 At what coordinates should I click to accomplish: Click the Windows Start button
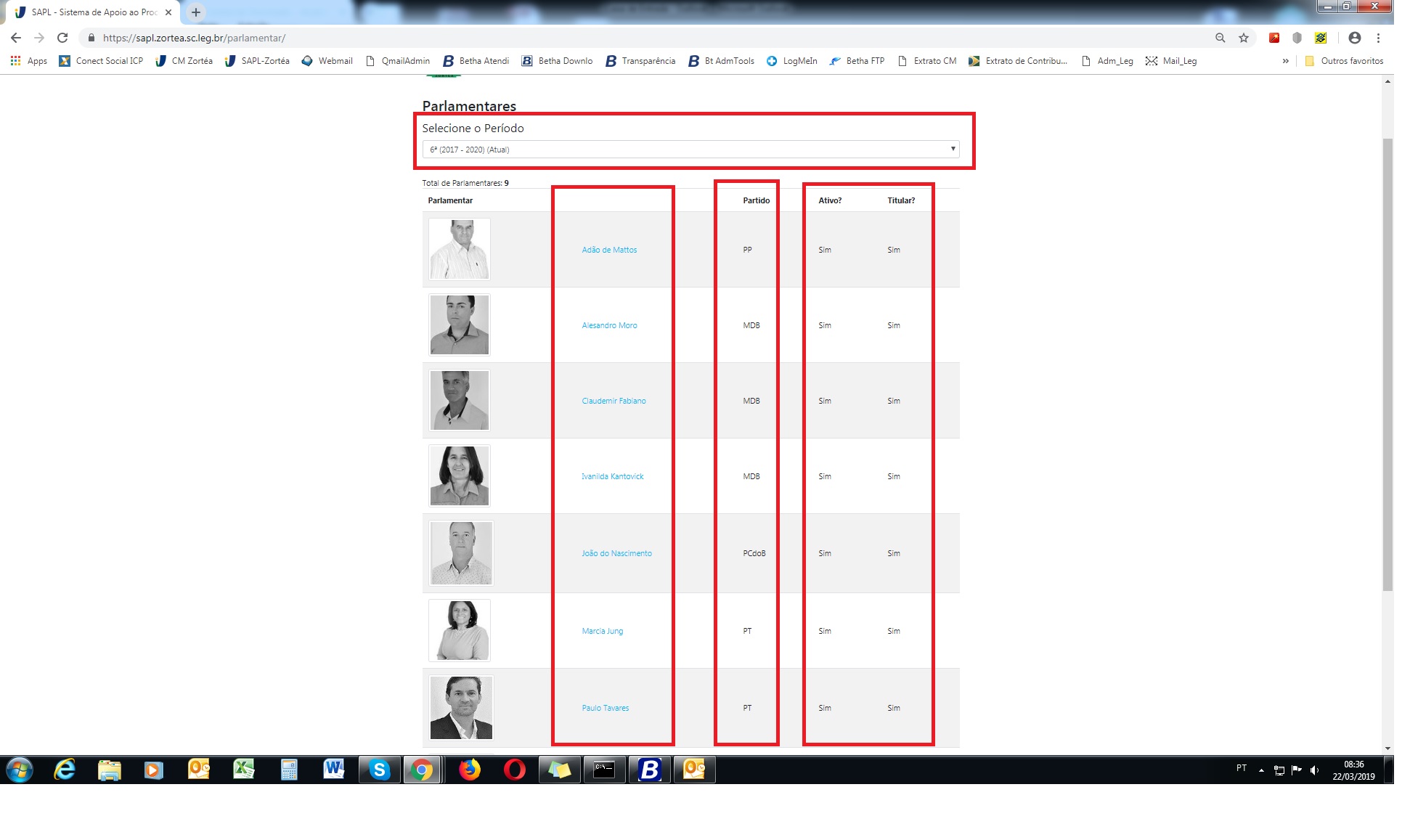click(x=20, y=770)
